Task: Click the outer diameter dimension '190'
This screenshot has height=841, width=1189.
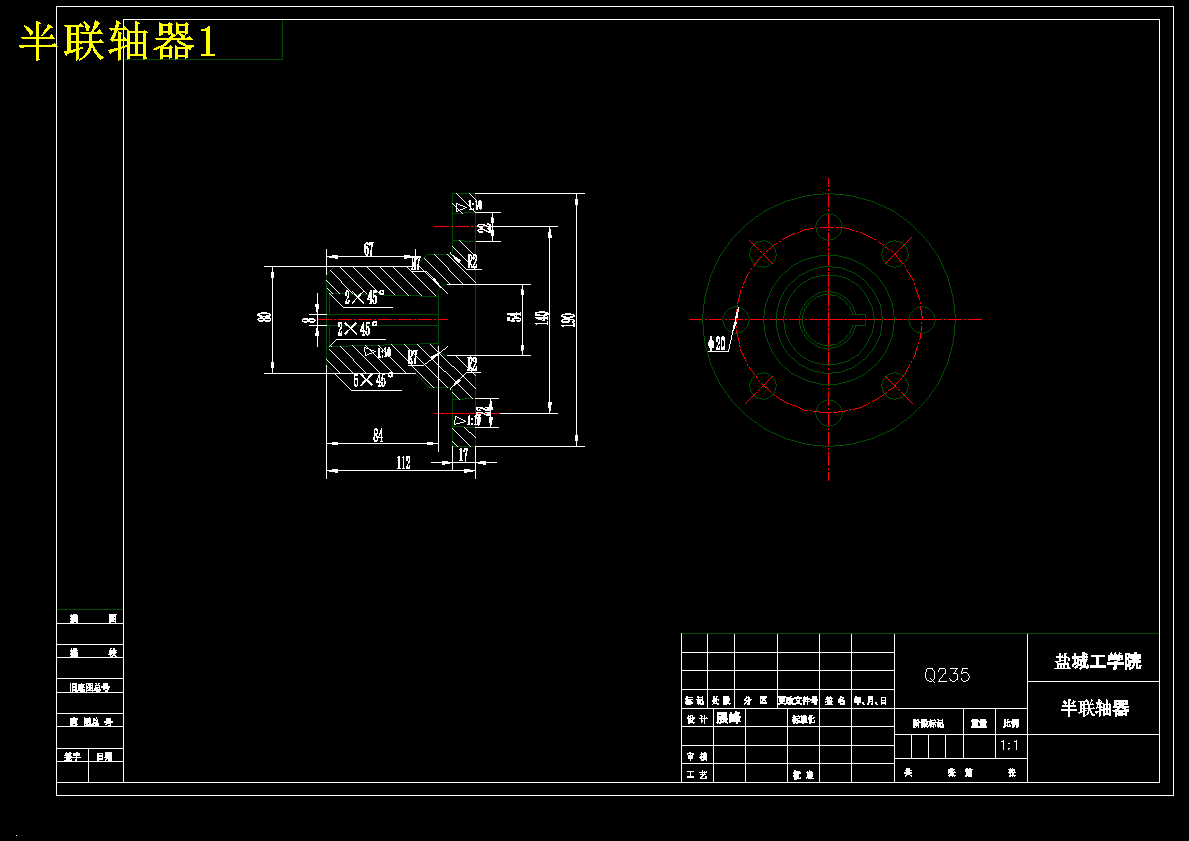Action: tap(569, 320)
